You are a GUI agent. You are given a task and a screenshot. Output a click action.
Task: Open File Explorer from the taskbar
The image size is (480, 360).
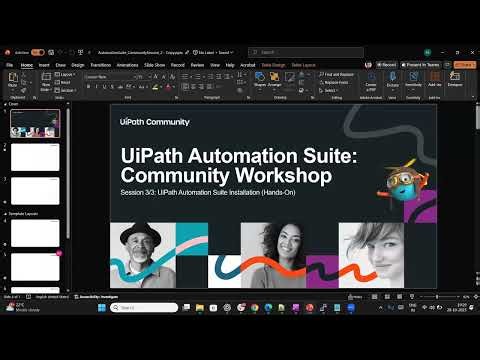tap(200, 307)
